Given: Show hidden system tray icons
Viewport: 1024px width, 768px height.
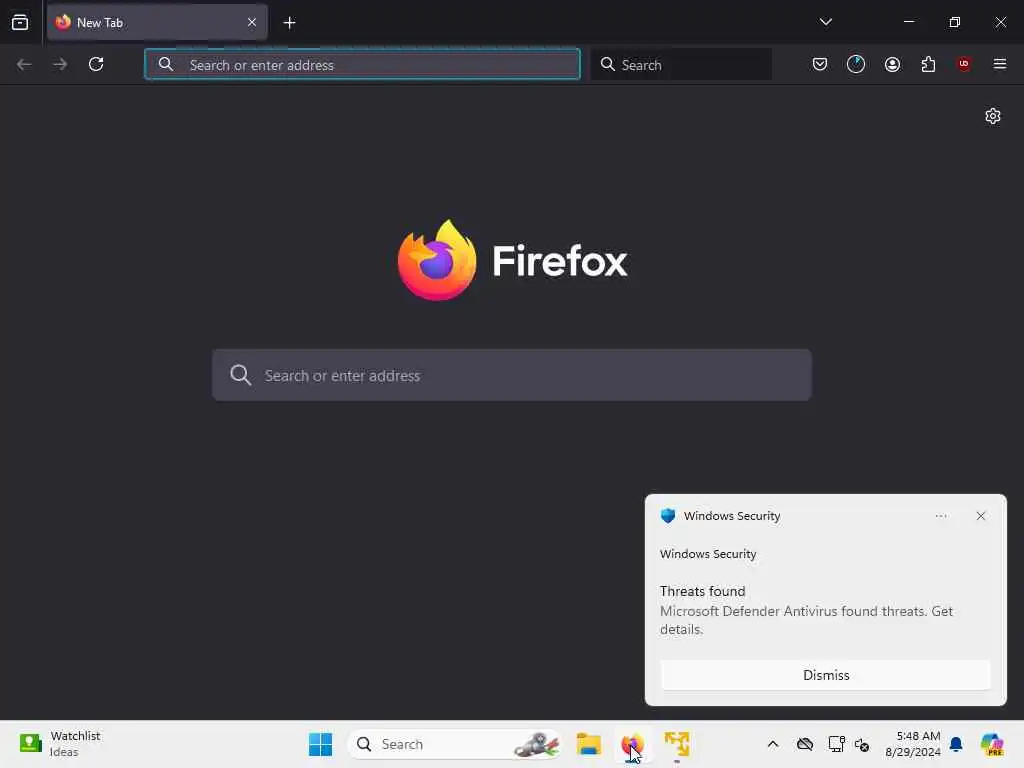Looking at the screenshot, I should coord(773,744).
